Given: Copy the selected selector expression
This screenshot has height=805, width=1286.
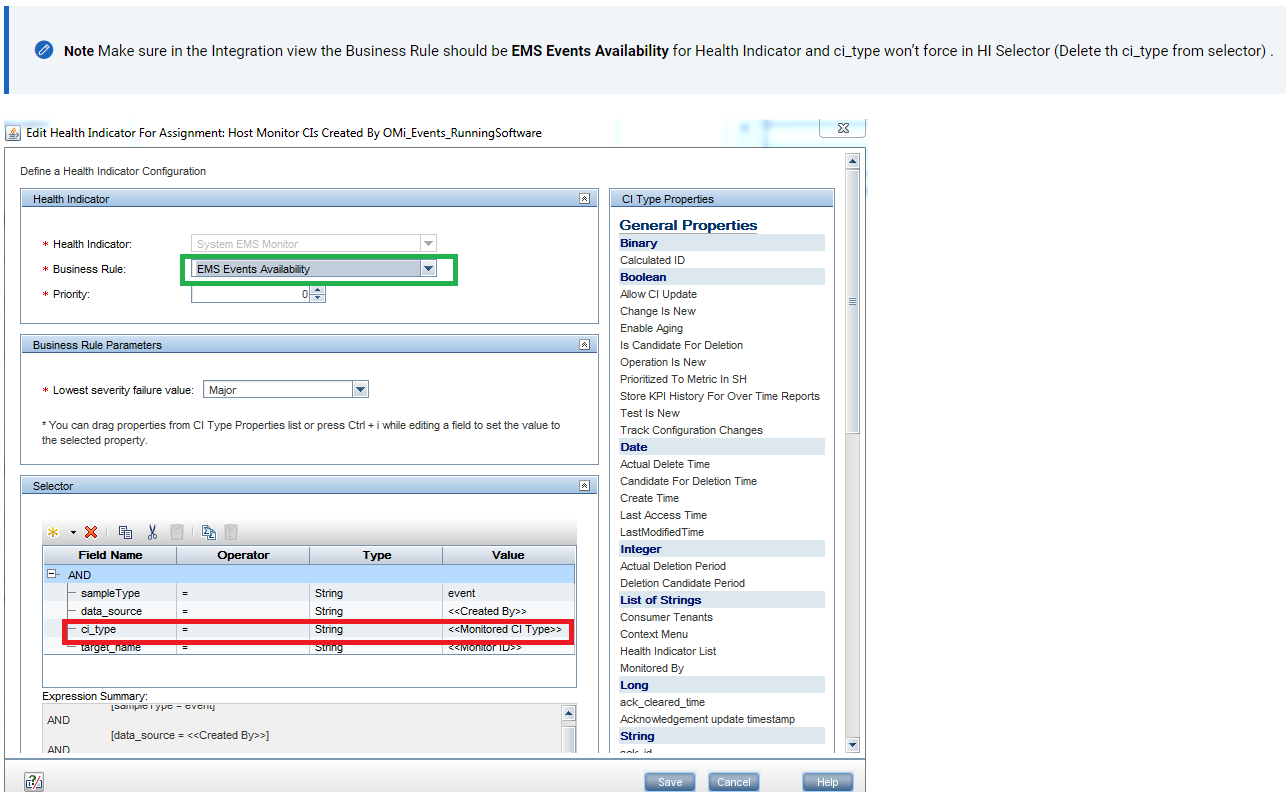Looking at the screenshot, I should (x=125, y=532).
